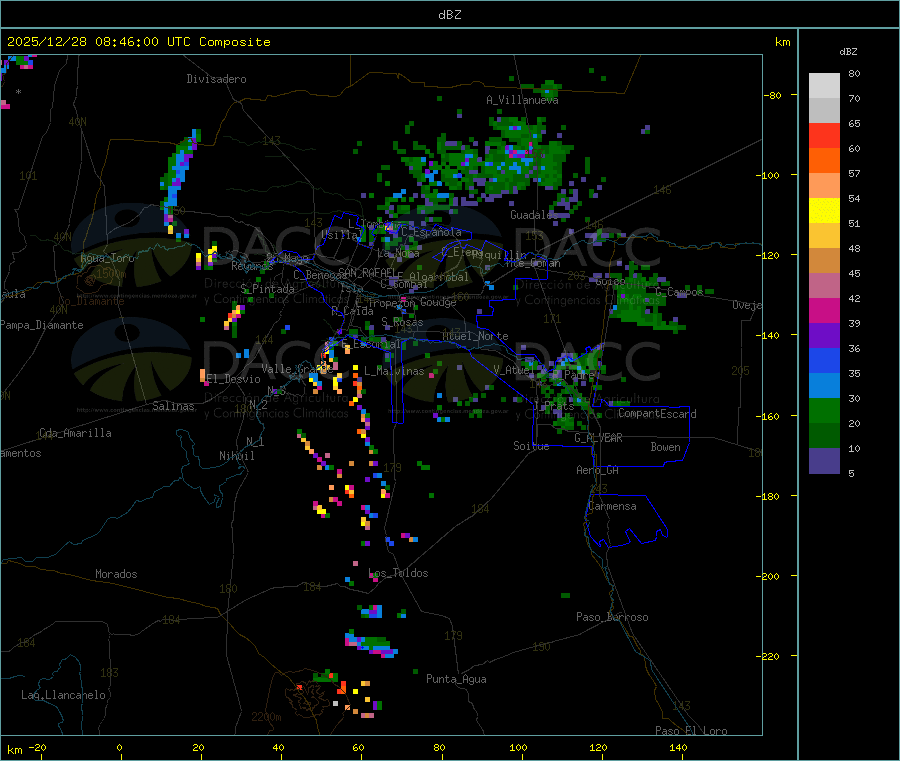Click the El_Desvio place label

(x=234, y=379)
